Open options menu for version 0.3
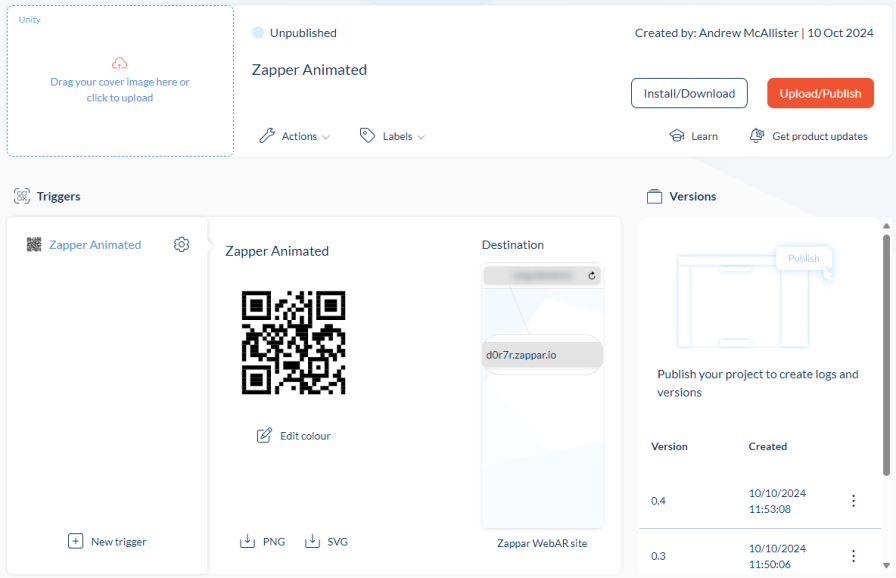This screenshot has height=578, width=896. coord(853,556)
